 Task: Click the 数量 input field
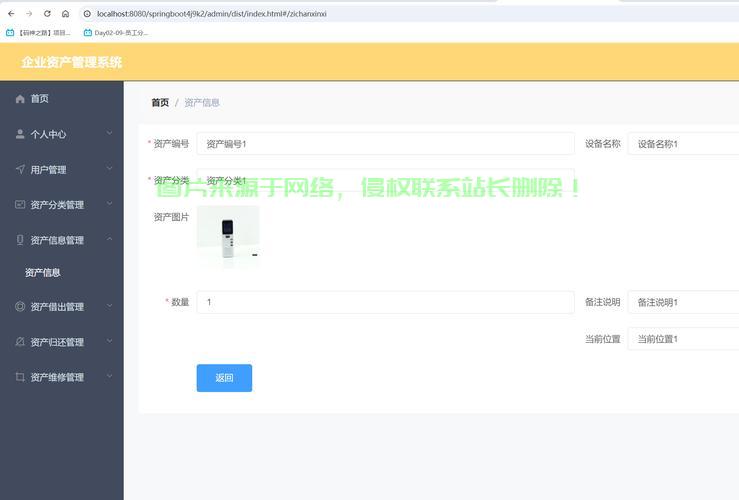point(386,302)
